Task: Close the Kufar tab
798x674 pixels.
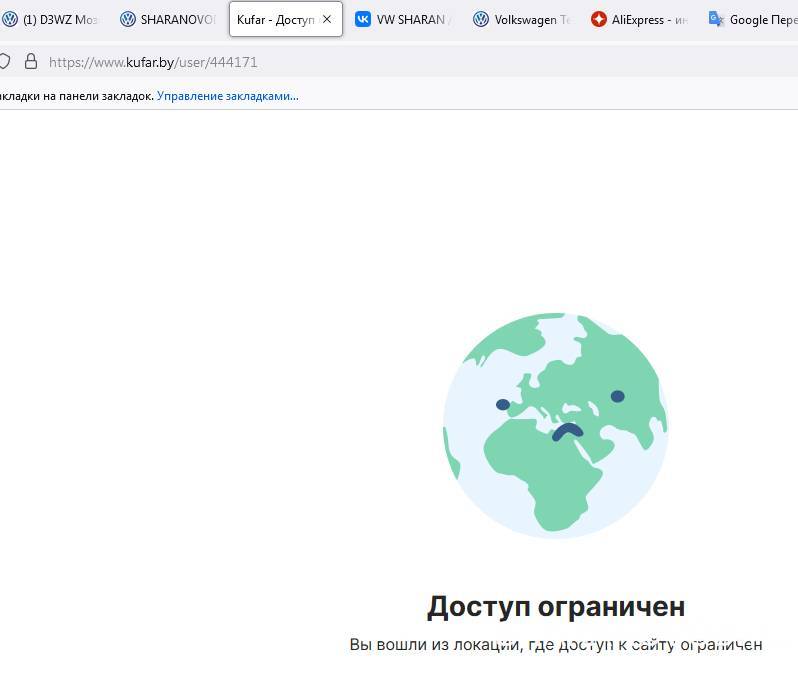Action: (x=326, y=19)
